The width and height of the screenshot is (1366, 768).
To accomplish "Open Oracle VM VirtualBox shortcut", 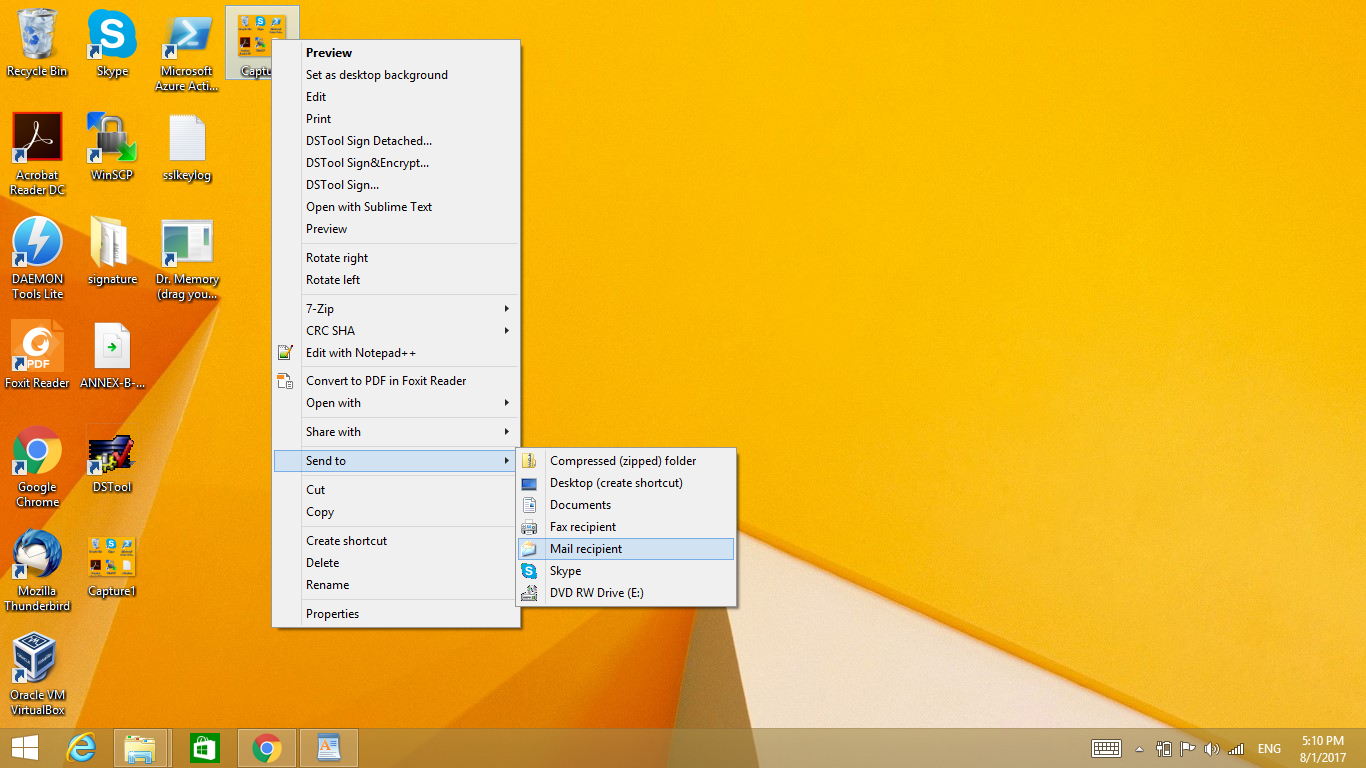I will [x=37, y=660].
